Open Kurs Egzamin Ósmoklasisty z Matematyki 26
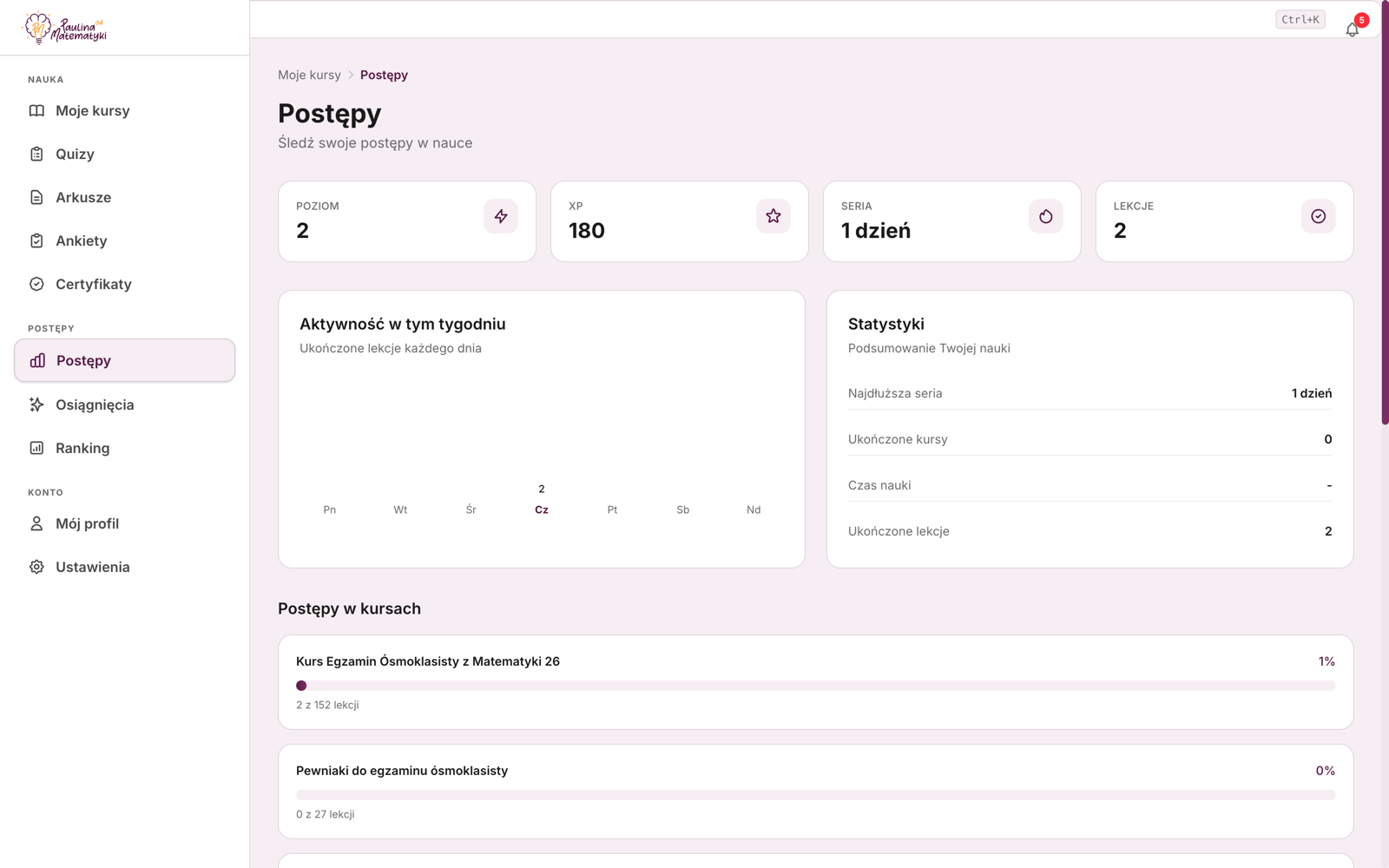Screen dimensions: 1389x868 (428, 661)
